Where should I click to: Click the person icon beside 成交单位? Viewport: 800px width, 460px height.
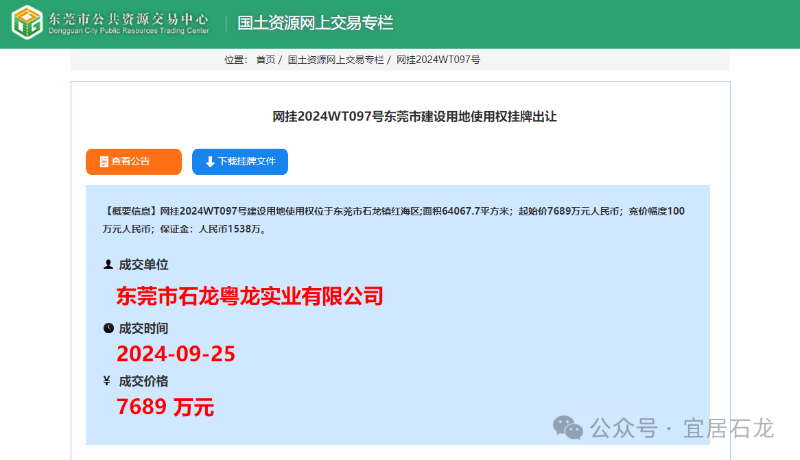[x=108, y=264]
